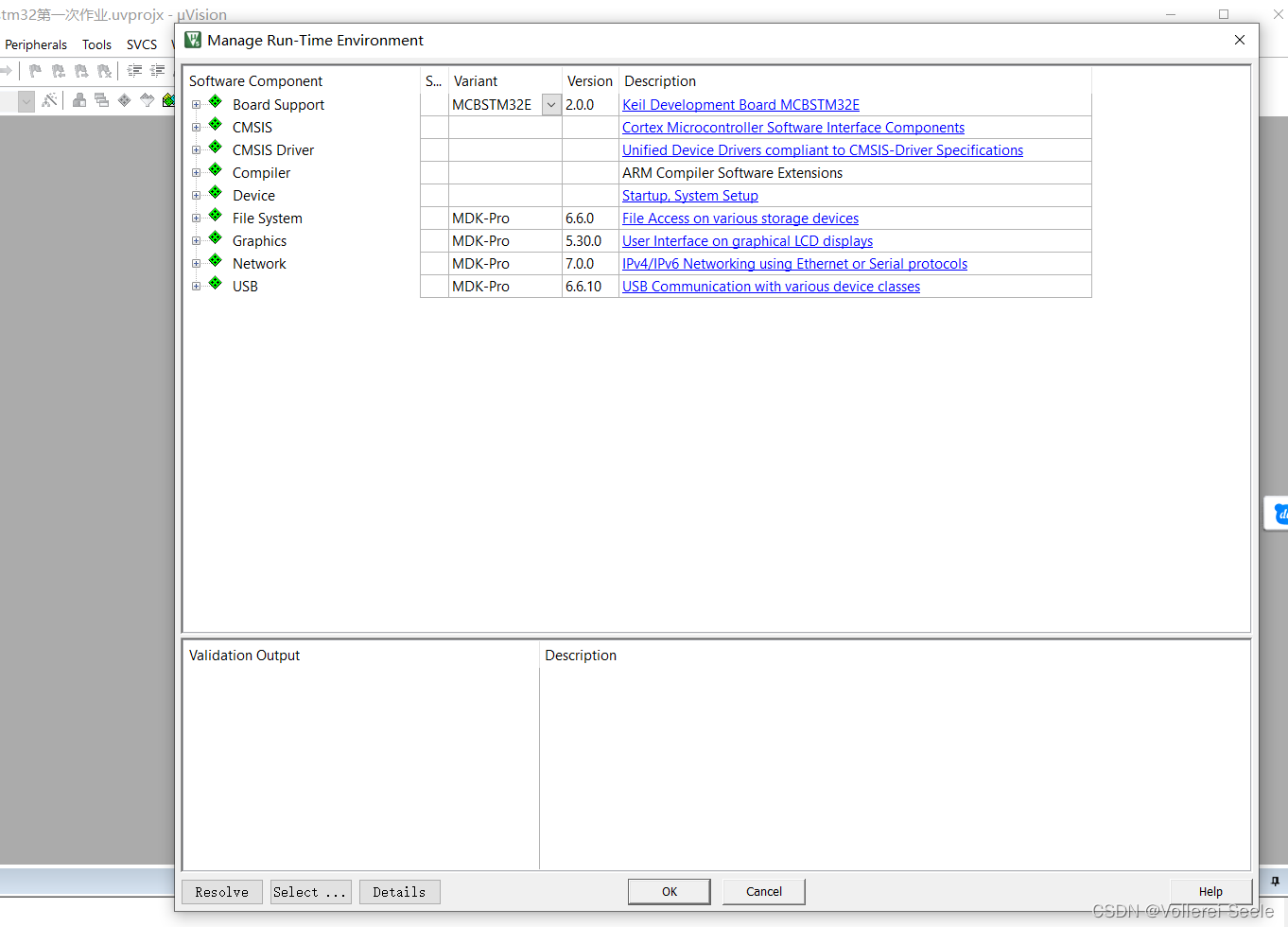This screenshot has width=1288, height=927.
Task: Close the Manage Run-Time Environment dialog
Action: tap(1240, 40)
